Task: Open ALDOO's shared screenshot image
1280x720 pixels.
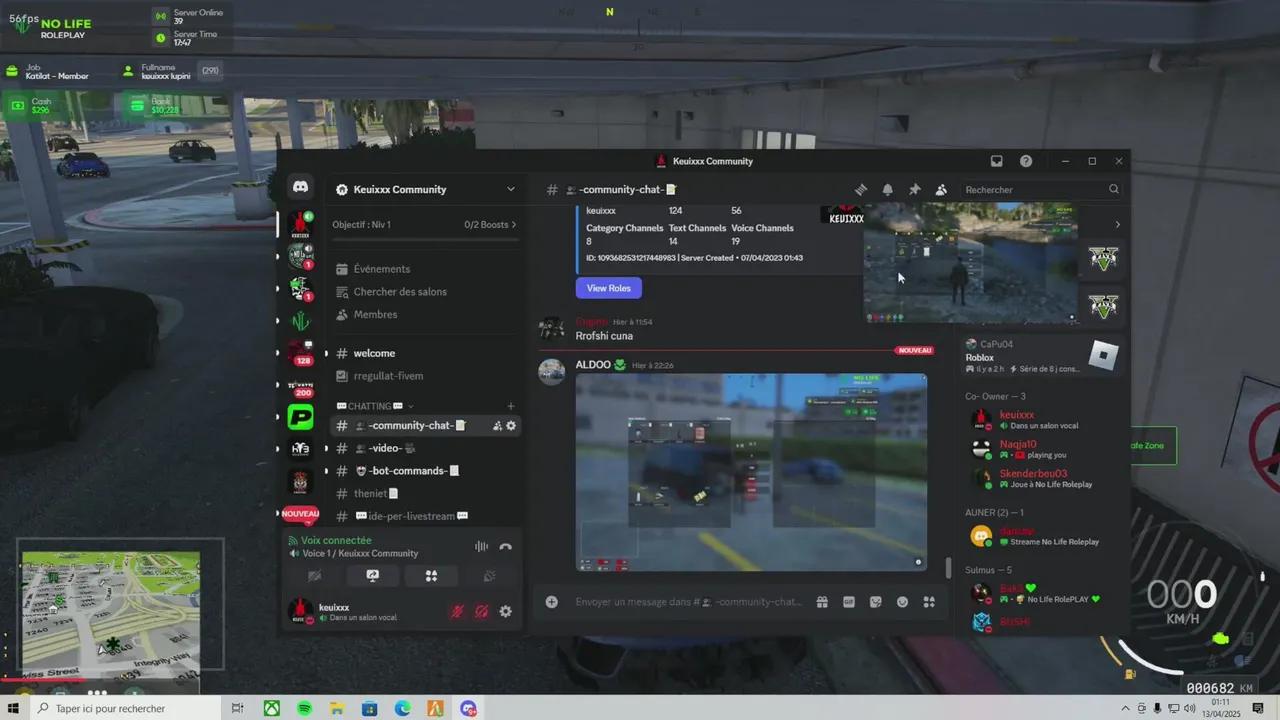Action: (x=751, y=472)
